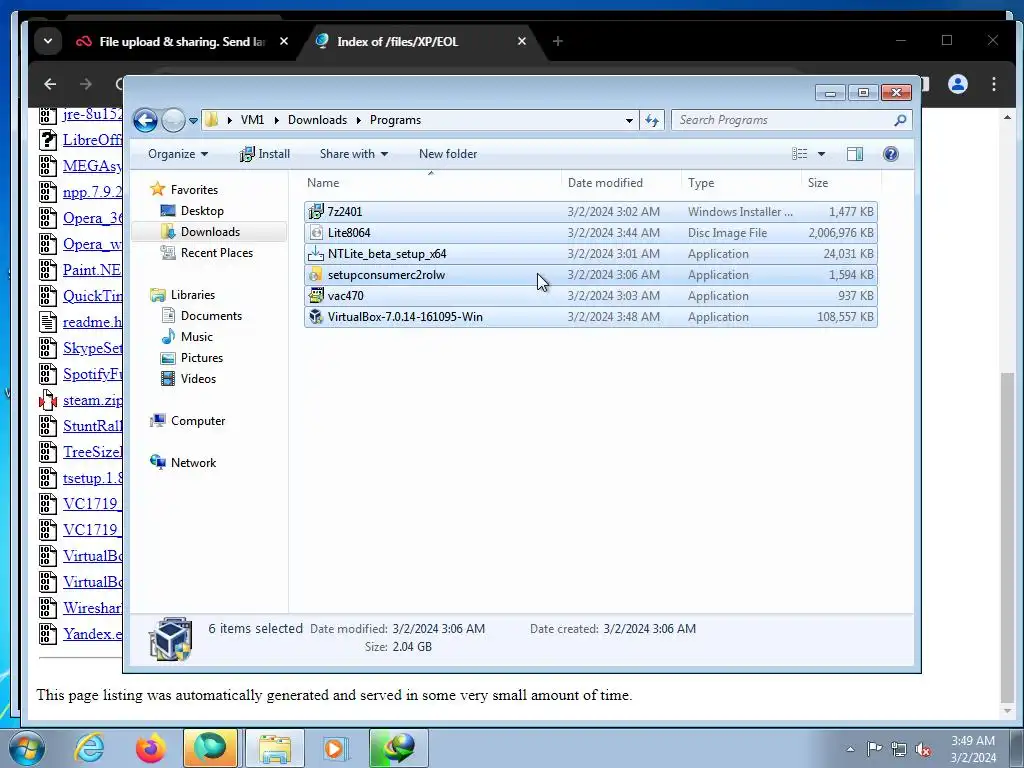1024x768 pixels.
Task: Open the Videos library
Action: click(x=198, y=379)
